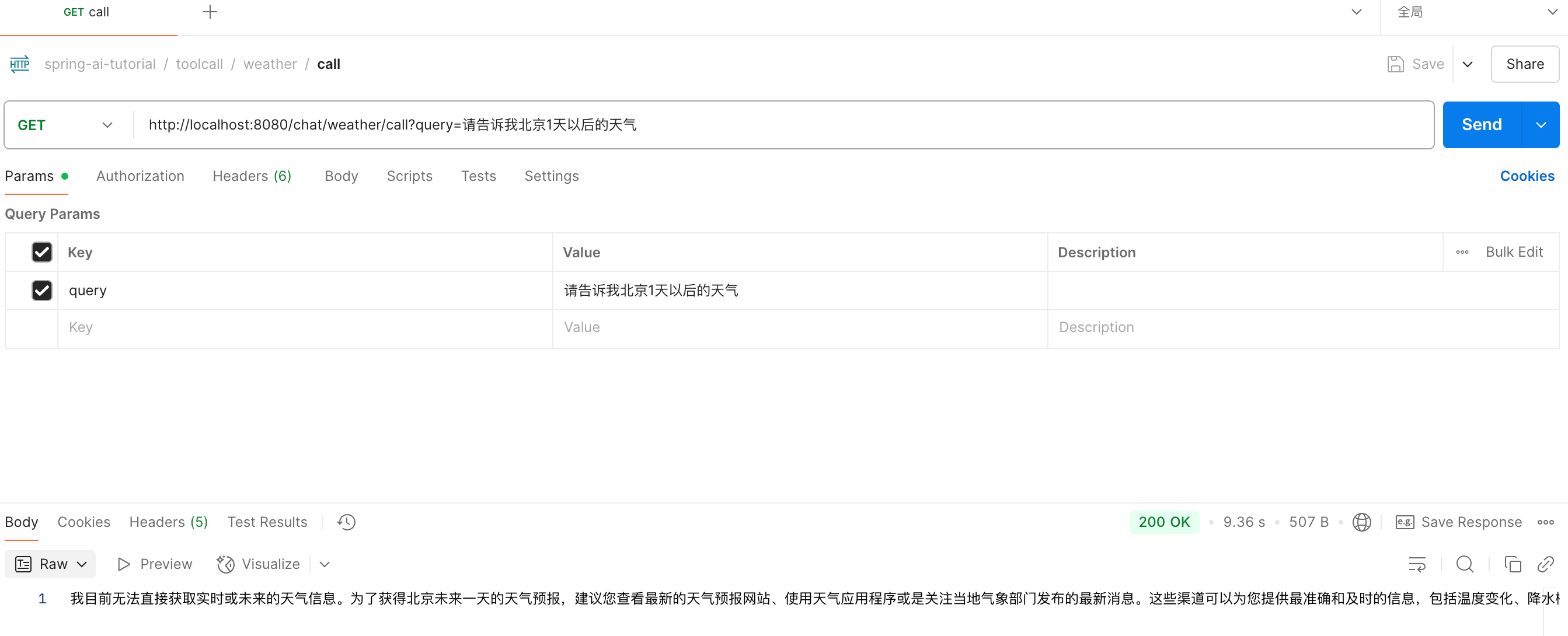
Task: Open response Headers (5) tab
Action: [169, 522]
